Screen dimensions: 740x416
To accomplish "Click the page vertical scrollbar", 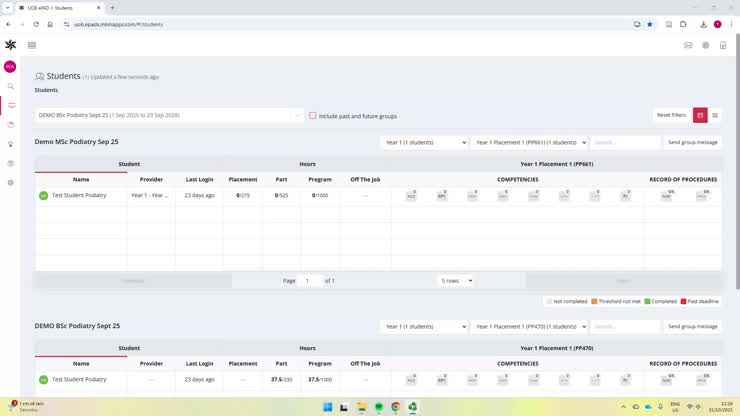I will tap(738, 161).
